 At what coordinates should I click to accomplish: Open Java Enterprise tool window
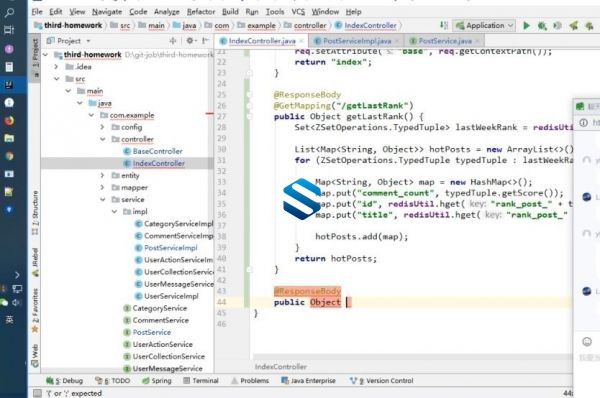308,381
